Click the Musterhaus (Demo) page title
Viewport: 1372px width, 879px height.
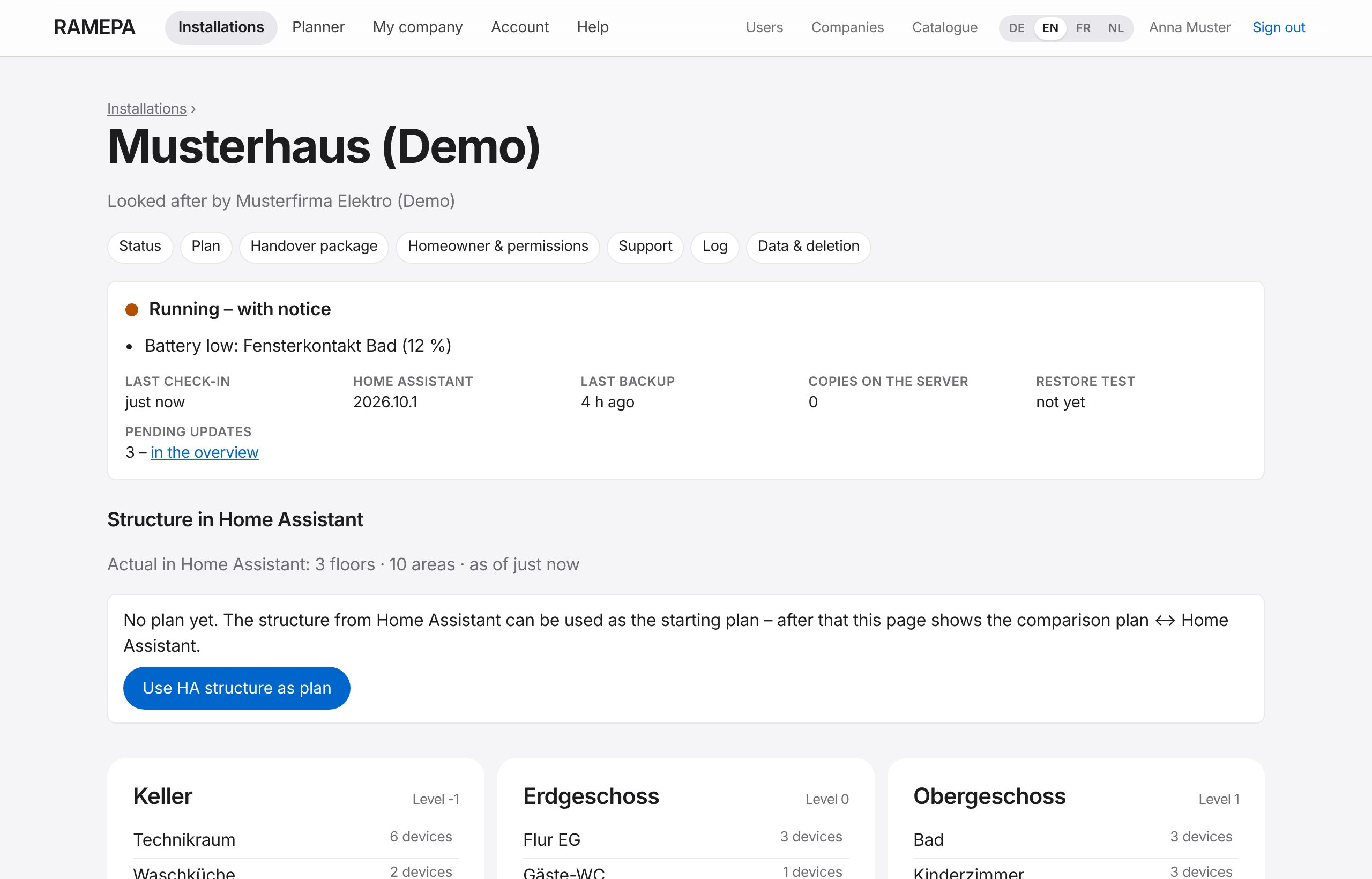point(324,147)
